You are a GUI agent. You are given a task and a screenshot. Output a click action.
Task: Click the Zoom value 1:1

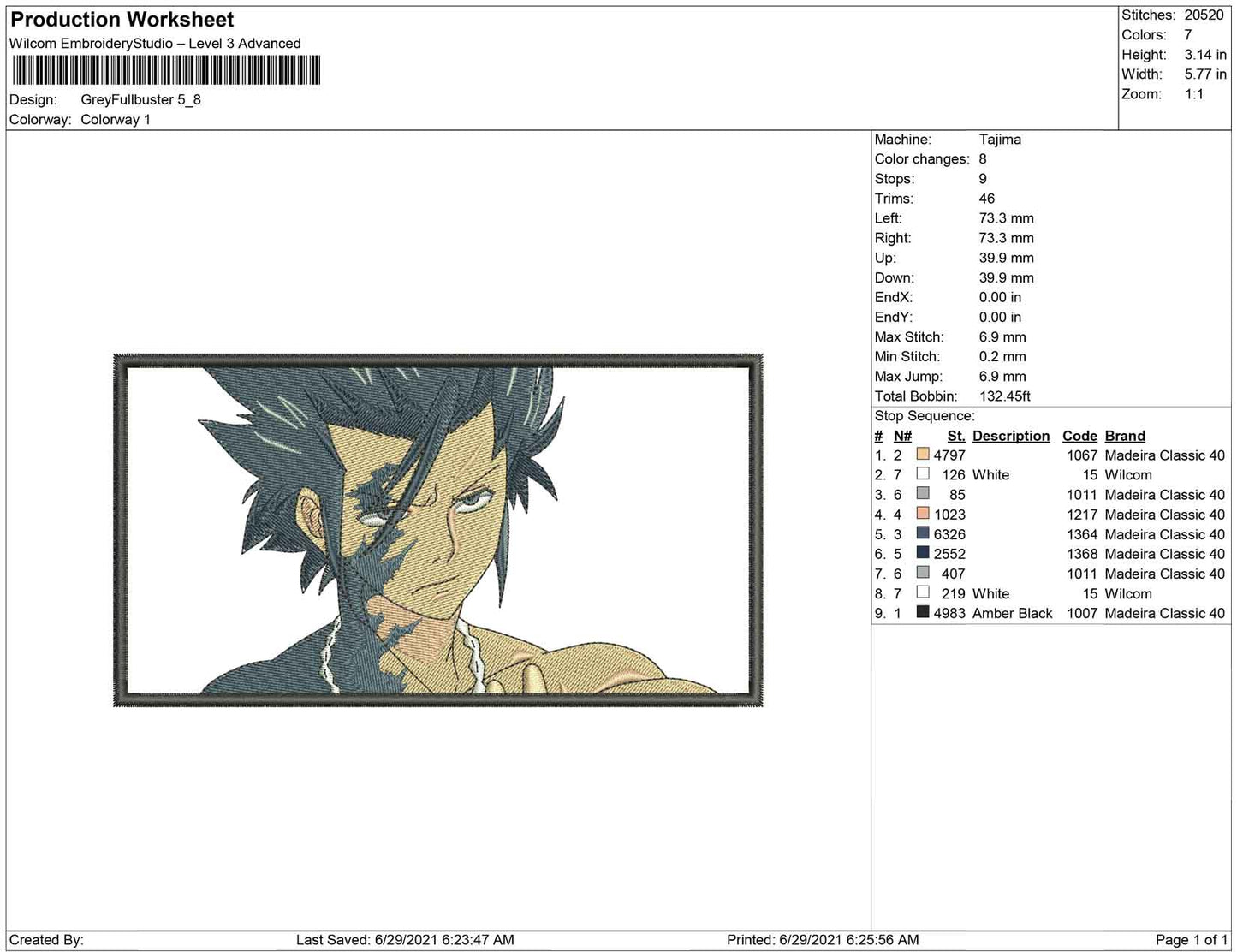(1194, 94)
